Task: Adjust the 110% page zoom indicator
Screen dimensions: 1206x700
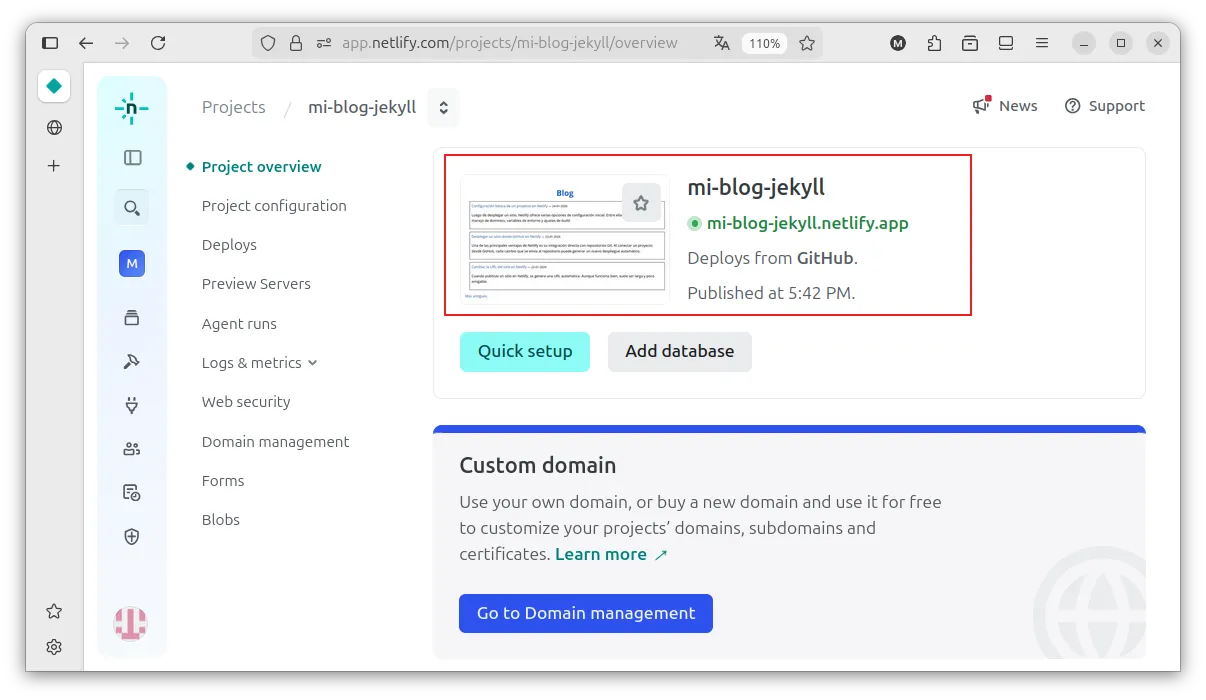Action: tap(764, 43)
